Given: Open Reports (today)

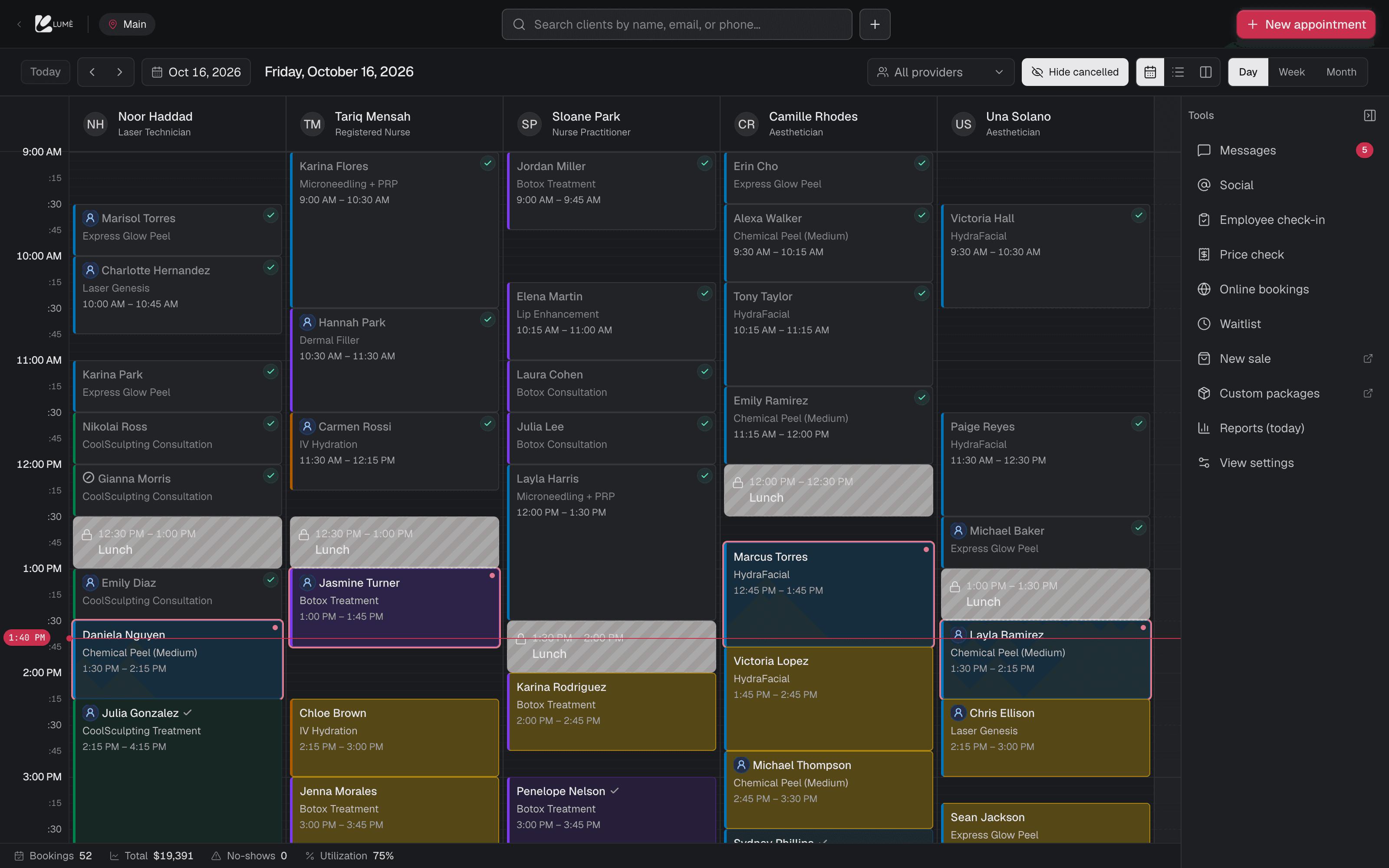Looking at the screenshot, I should pyautogui.click(x=1284, y=428).
